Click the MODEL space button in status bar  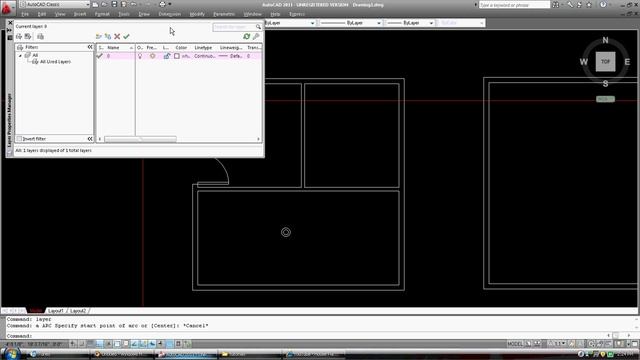click(x=515, y=344)
